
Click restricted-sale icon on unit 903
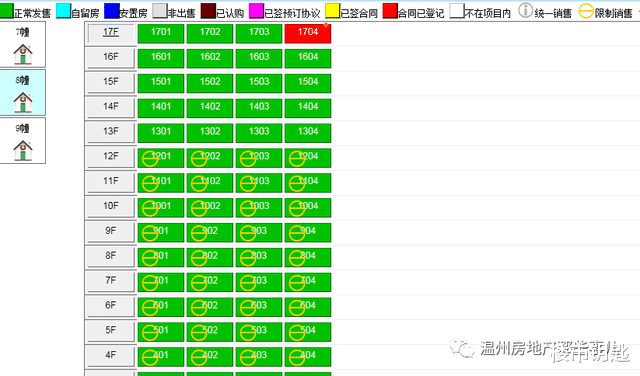coord(248,234)
